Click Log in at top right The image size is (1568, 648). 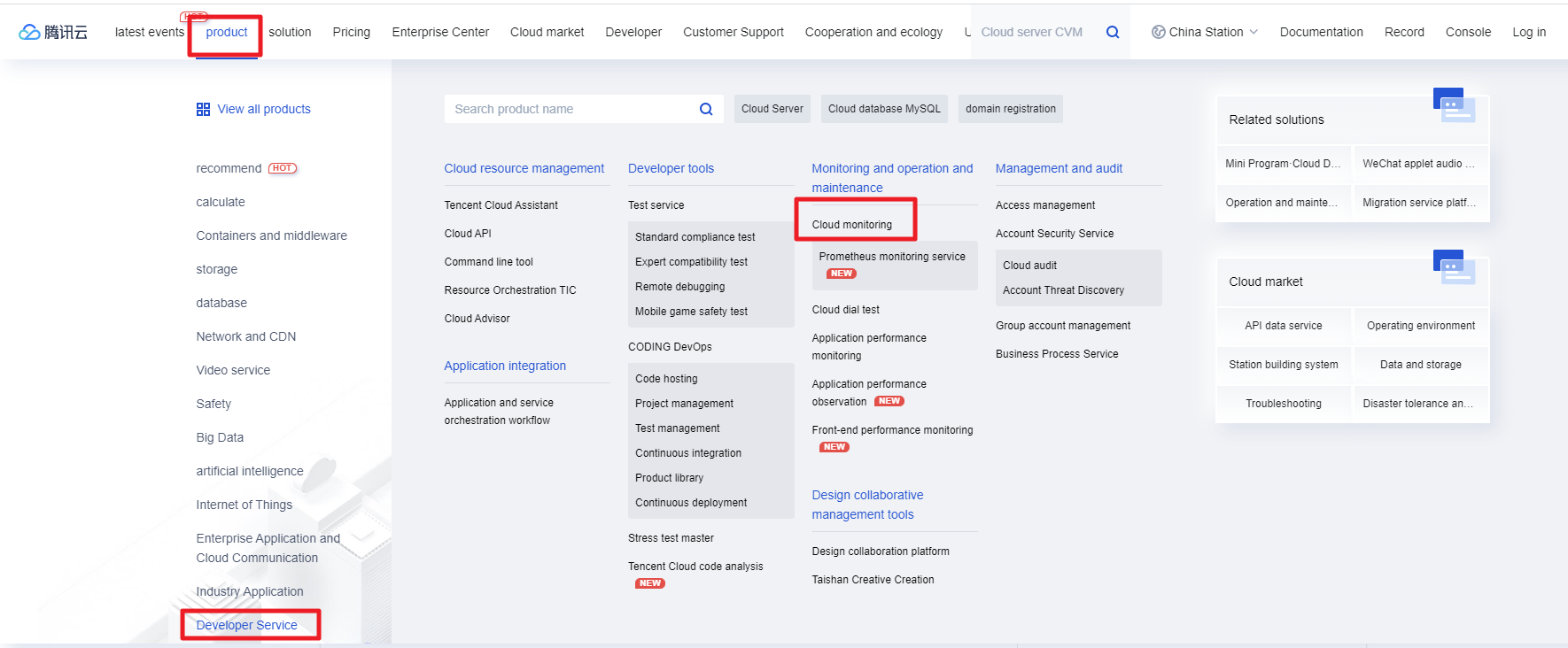1528,32
